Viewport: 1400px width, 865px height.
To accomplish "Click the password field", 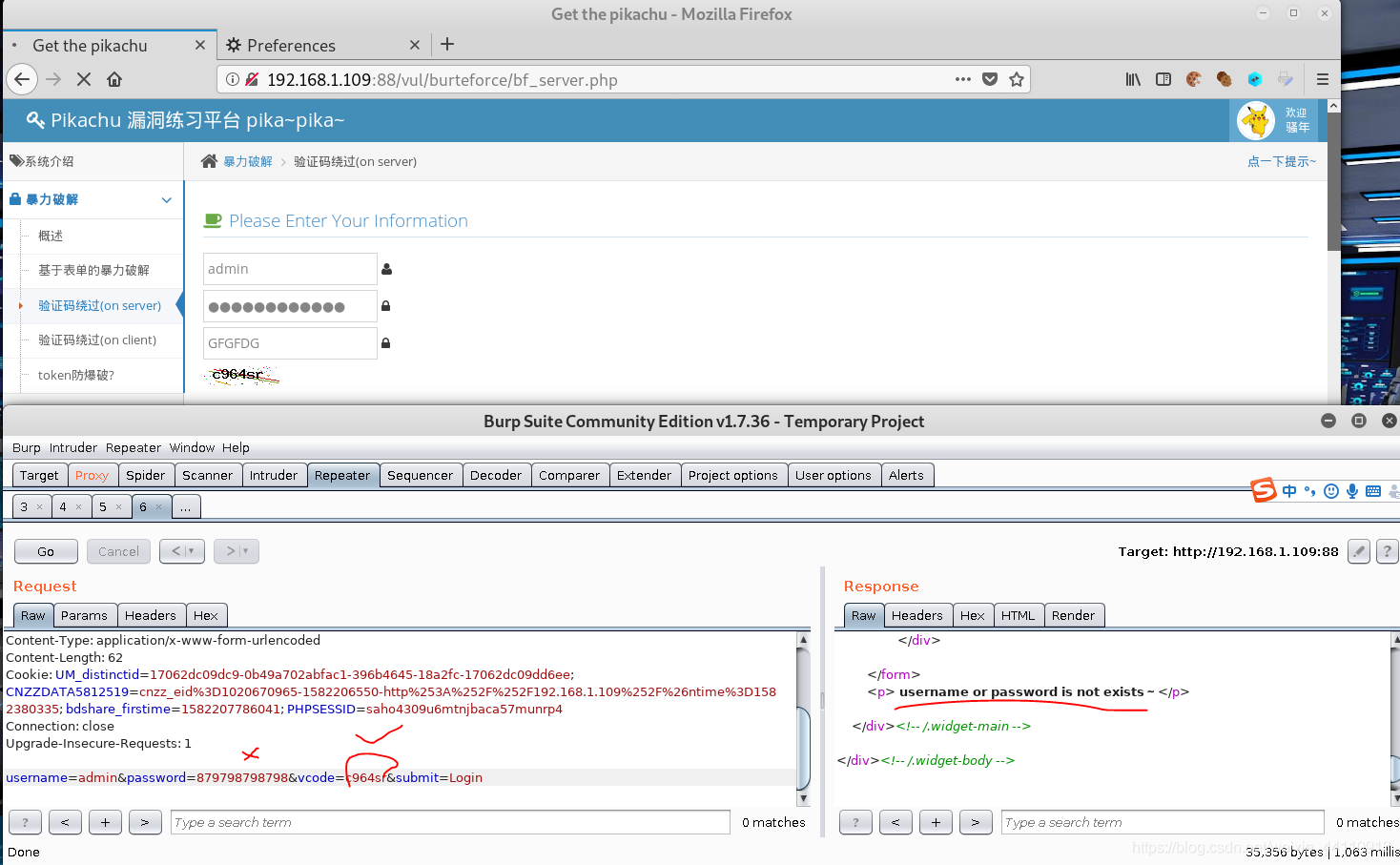I will (290, 306).
